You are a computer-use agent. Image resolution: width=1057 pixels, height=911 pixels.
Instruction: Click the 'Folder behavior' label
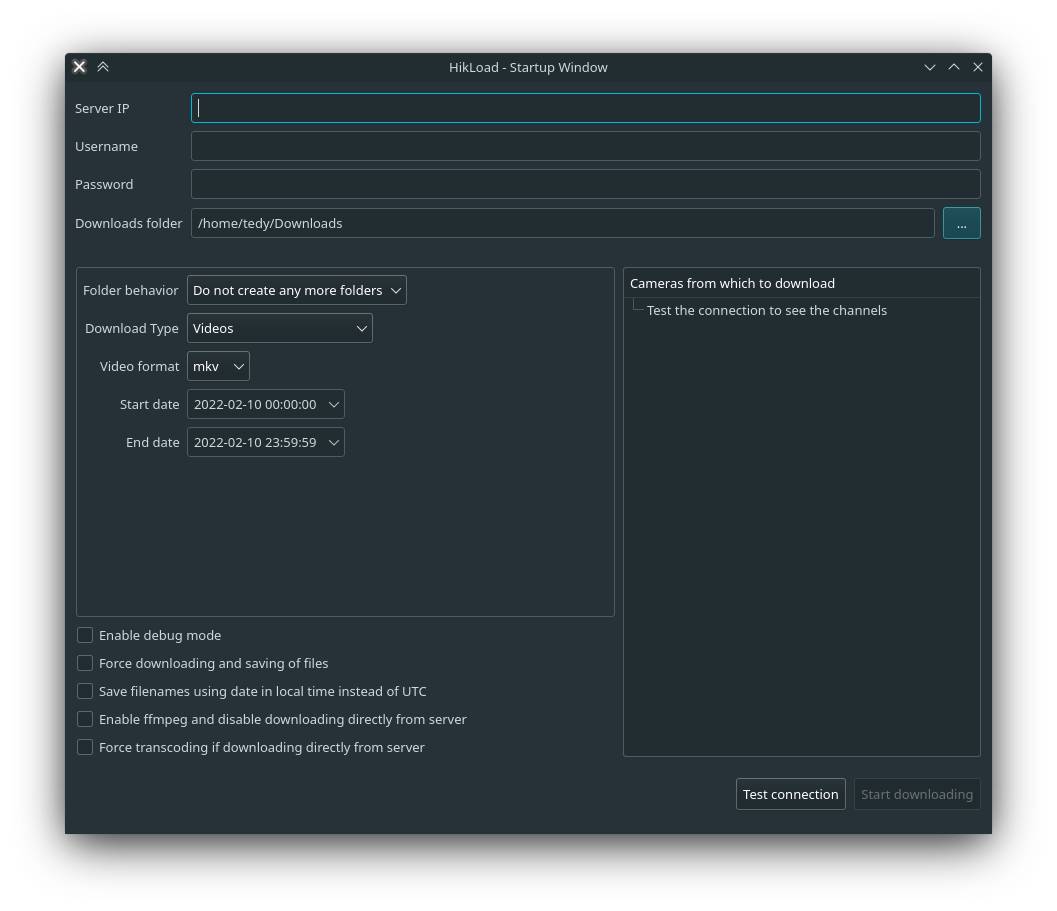point(131,291)
